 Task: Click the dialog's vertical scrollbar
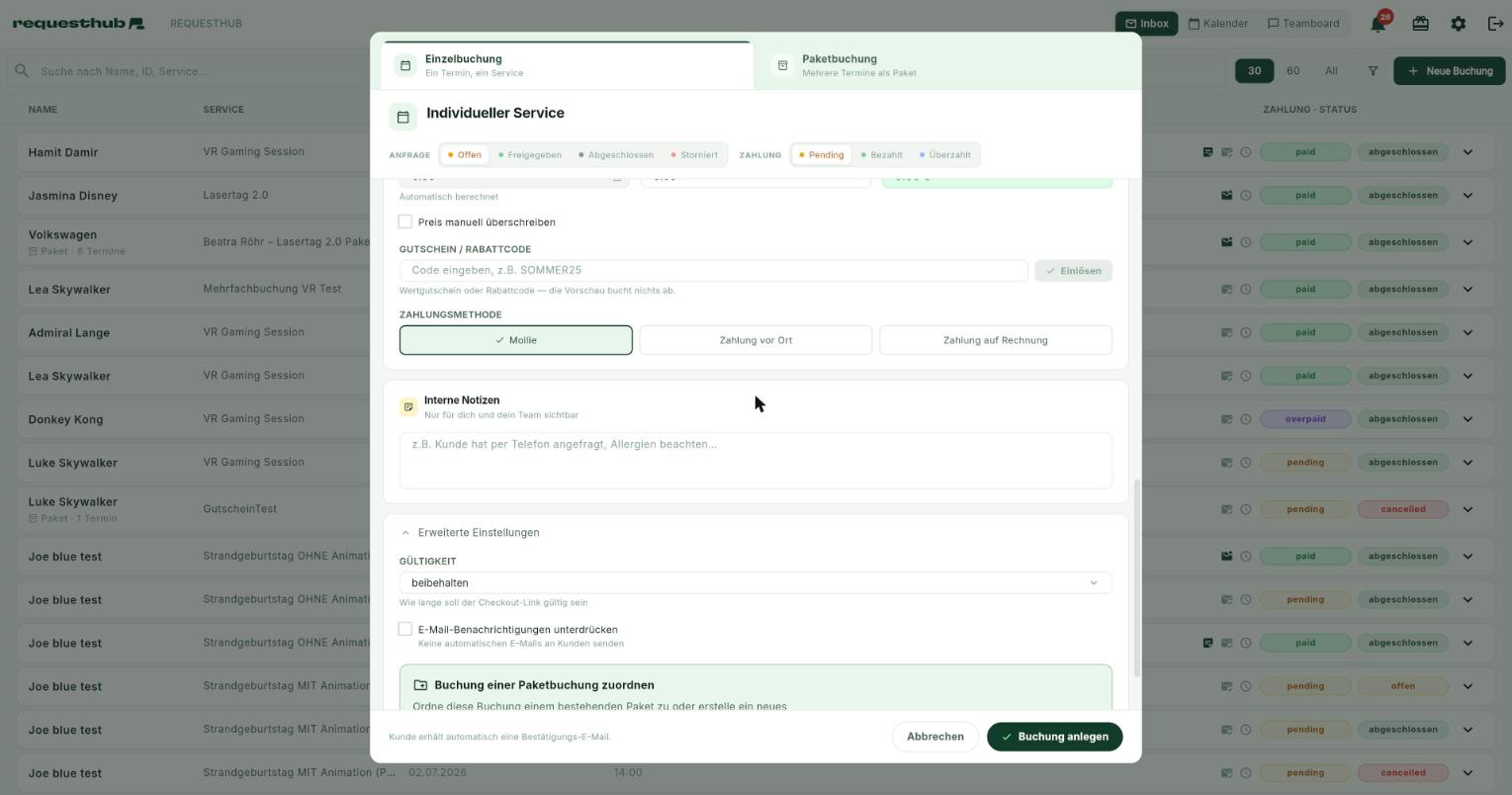(1136, 578)
